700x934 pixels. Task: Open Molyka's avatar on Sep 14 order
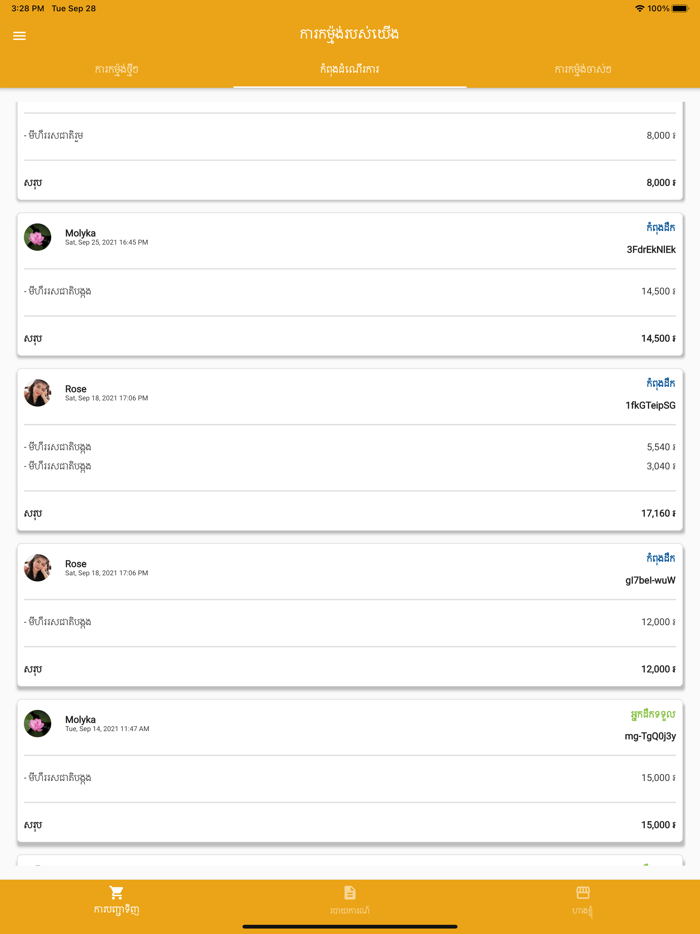click(x=38, y=723)
